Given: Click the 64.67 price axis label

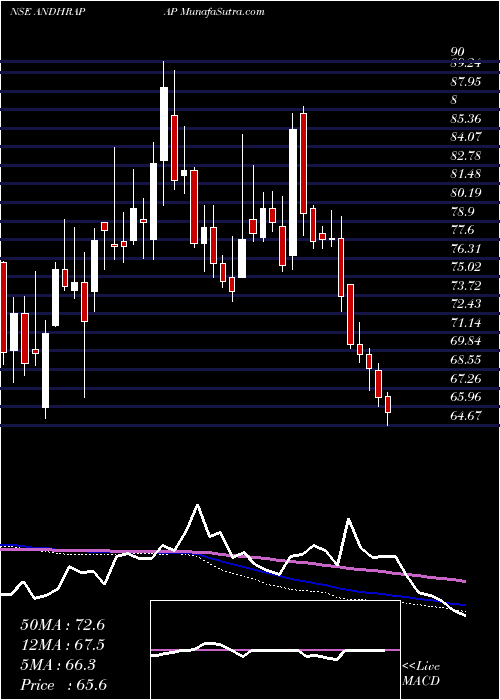Looking at the screenshot, I should tap(466, 416).
